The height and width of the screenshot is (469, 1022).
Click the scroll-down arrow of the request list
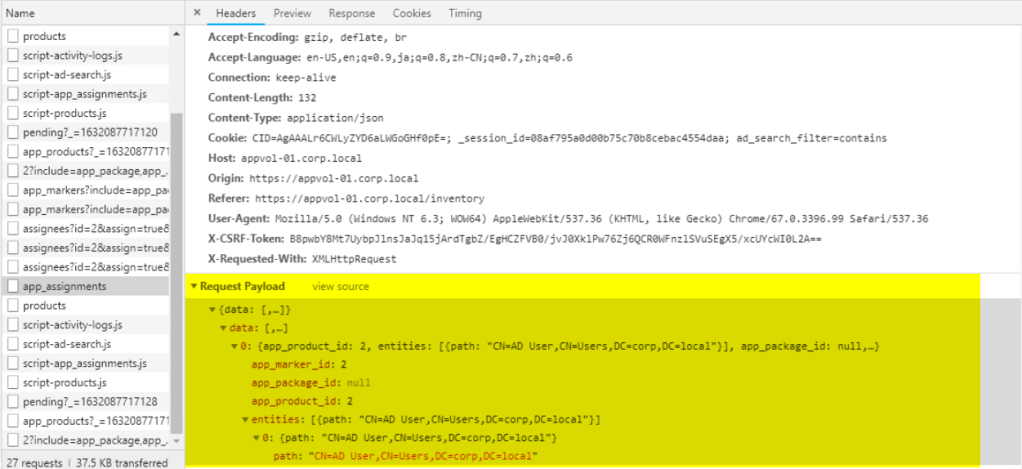(177, 440)
